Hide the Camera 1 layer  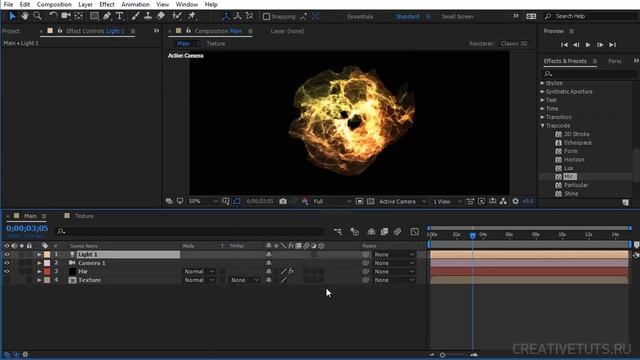pos(7,263)
